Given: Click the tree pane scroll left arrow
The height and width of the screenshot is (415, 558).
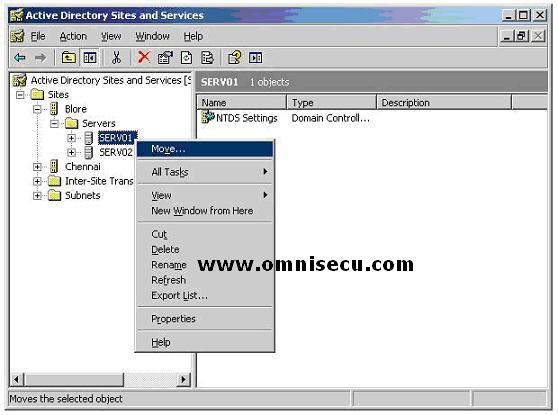Looking at the screenshot, I should 16,379.
